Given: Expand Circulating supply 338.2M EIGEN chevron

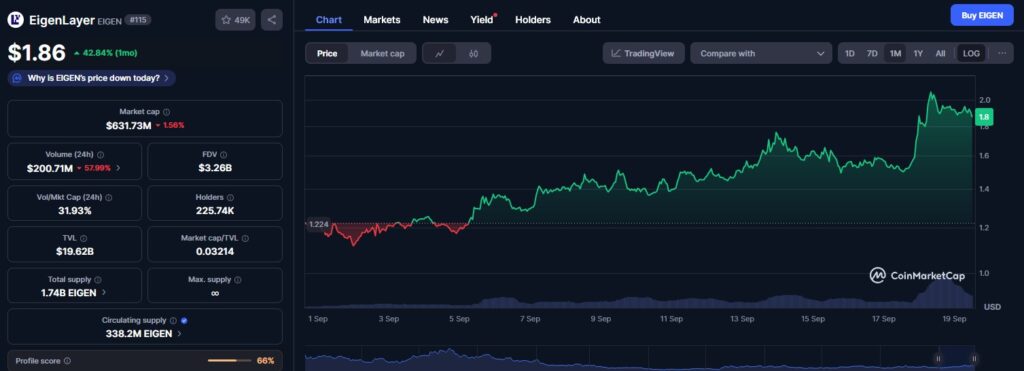Looking at the screenshot, I should [180, 334].
